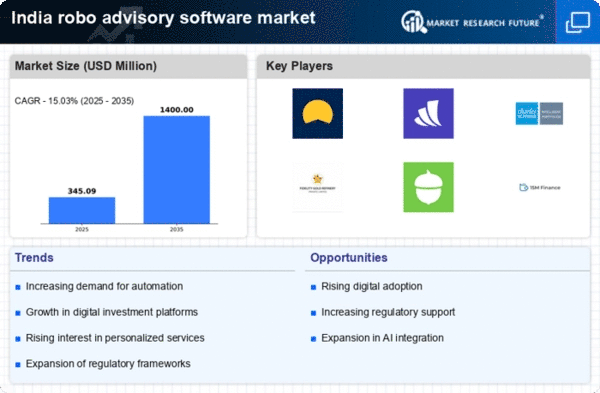Click 'Expansion of regulatory frameworks'
600x393 pixels.
108,364
